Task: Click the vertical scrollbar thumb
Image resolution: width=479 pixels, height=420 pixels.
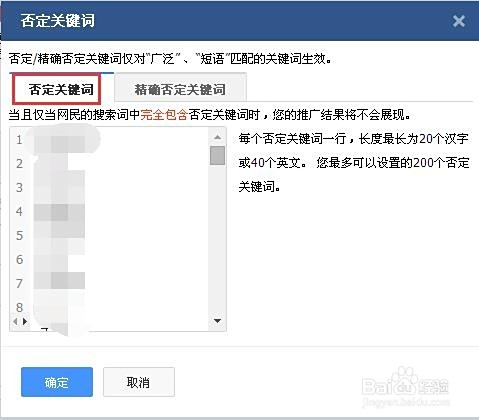Action: [x=217, y=155]
